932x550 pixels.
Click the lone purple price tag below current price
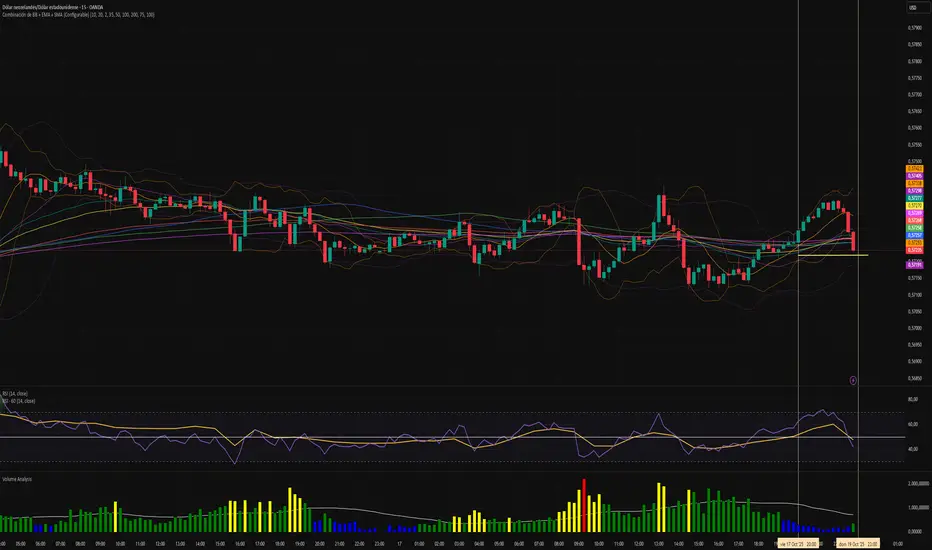(x=914, y=265)
